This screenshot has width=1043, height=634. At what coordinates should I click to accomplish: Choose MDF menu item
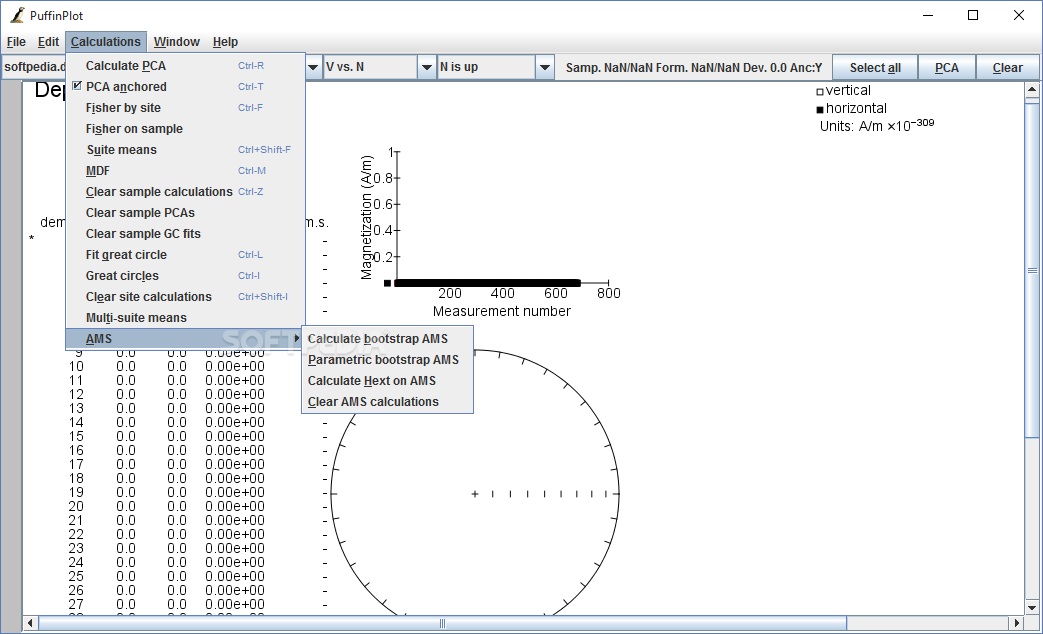(186, 171)
